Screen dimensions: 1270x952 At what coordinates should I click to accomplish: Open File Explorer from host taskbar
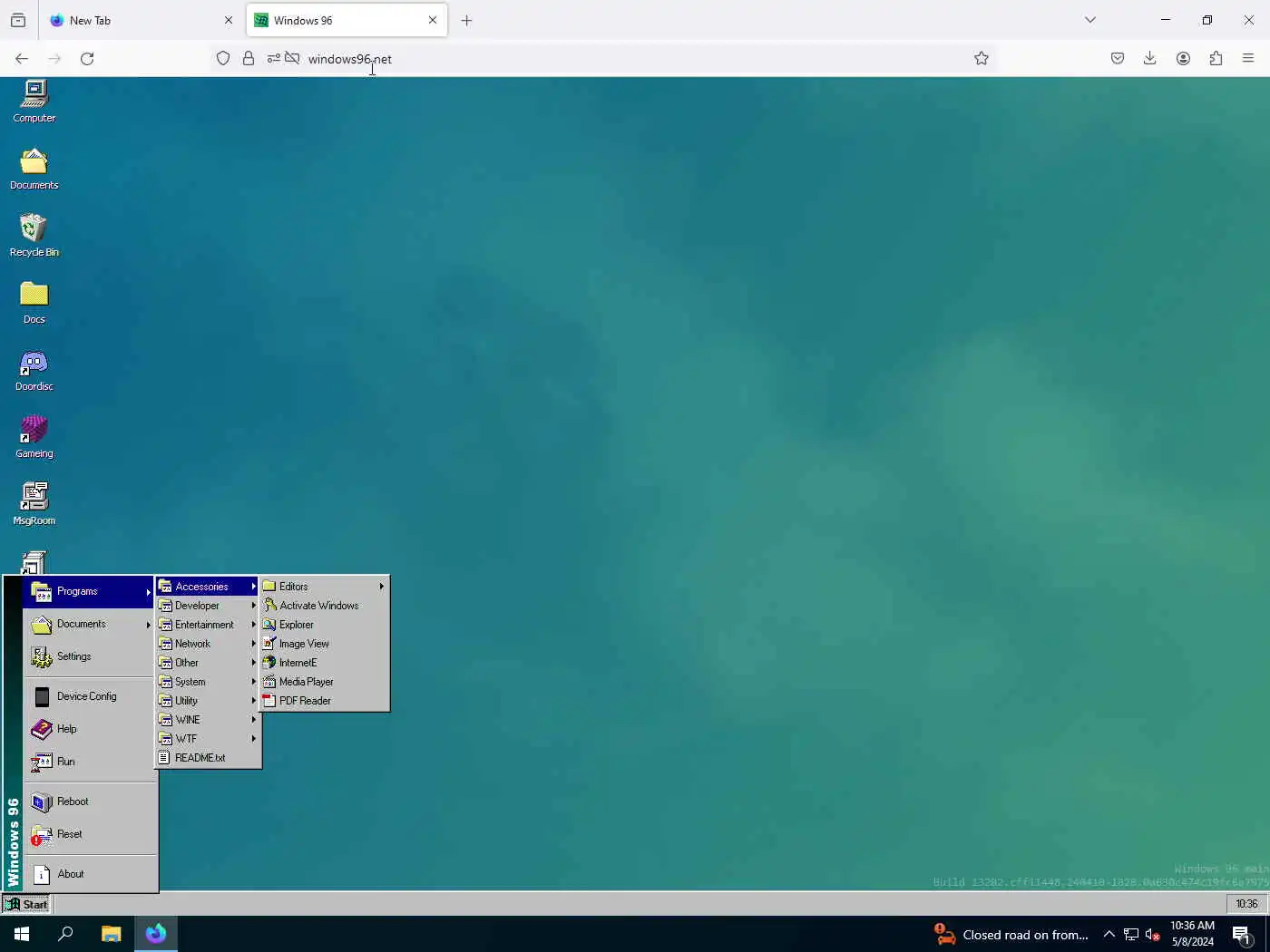tap(111, 934)
